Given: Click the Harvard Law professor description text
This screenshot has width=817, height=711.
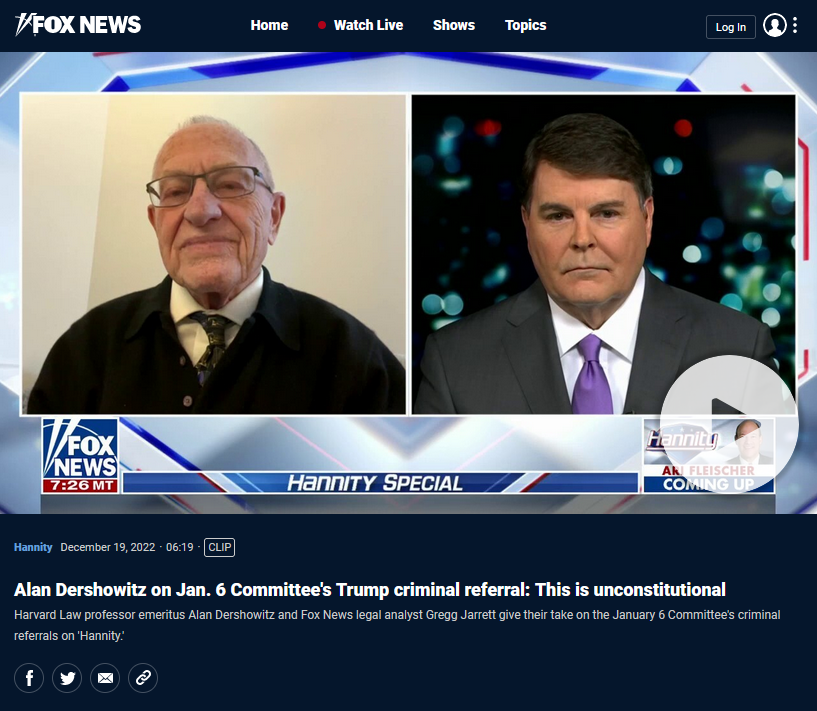Looking at the screenshot, I should click(x=397, y=625).
